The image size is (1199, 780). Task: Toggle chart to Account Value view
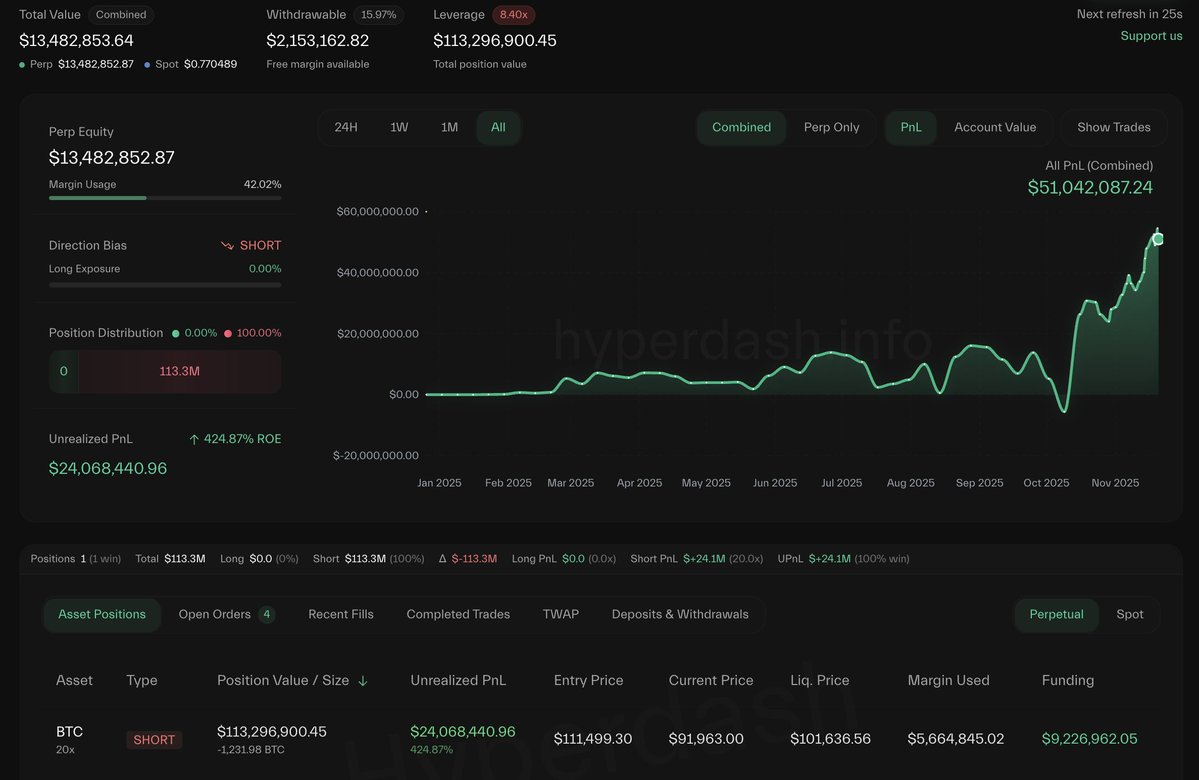pos(995,128)
